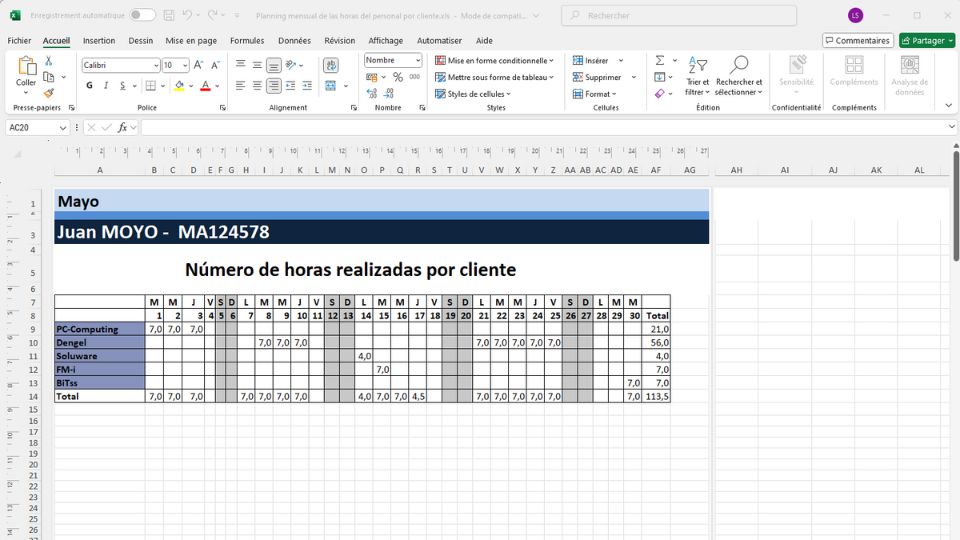The width and height of the screenshot is (960, 540).
Task: Click the format painter brush
Action: [x=48, y=93]
